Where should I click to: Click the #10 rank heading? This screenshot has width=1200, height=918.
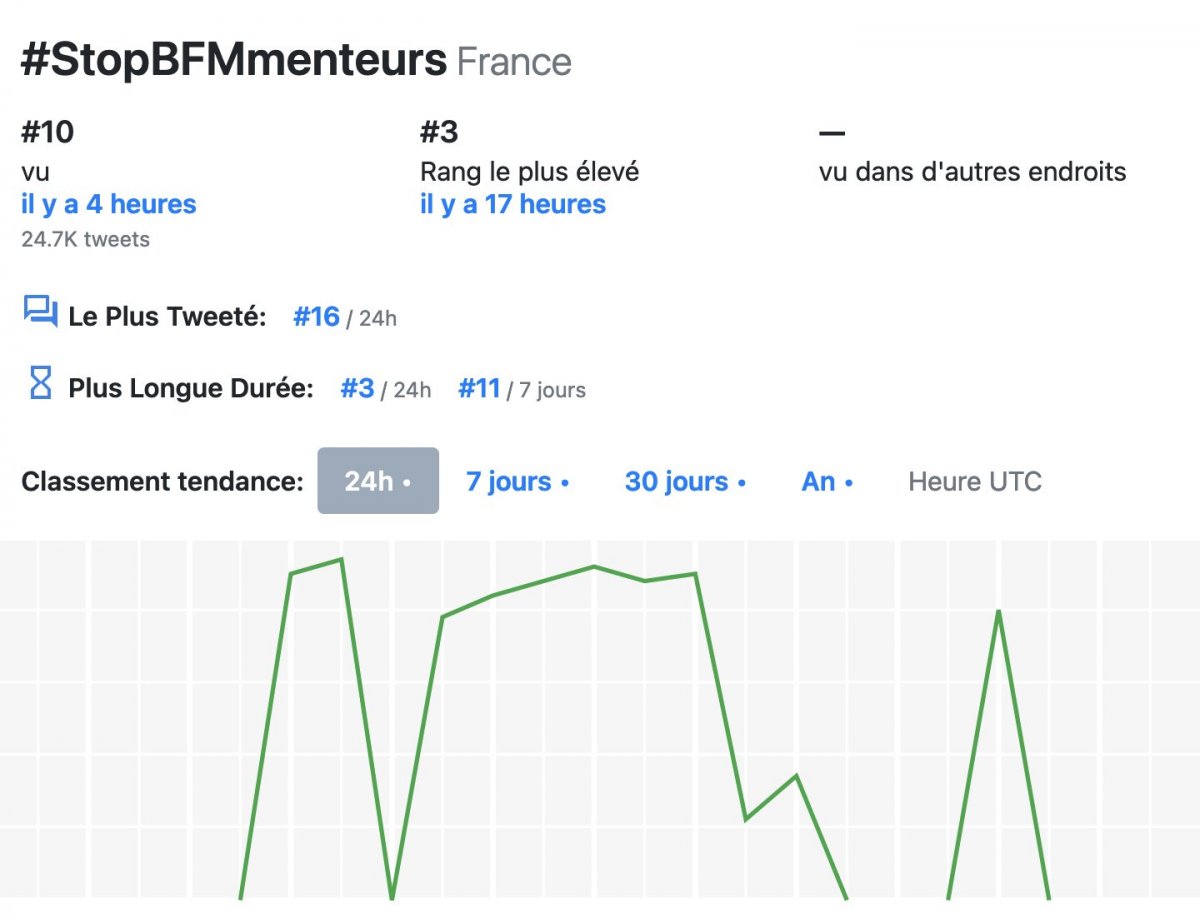[48, 132]
